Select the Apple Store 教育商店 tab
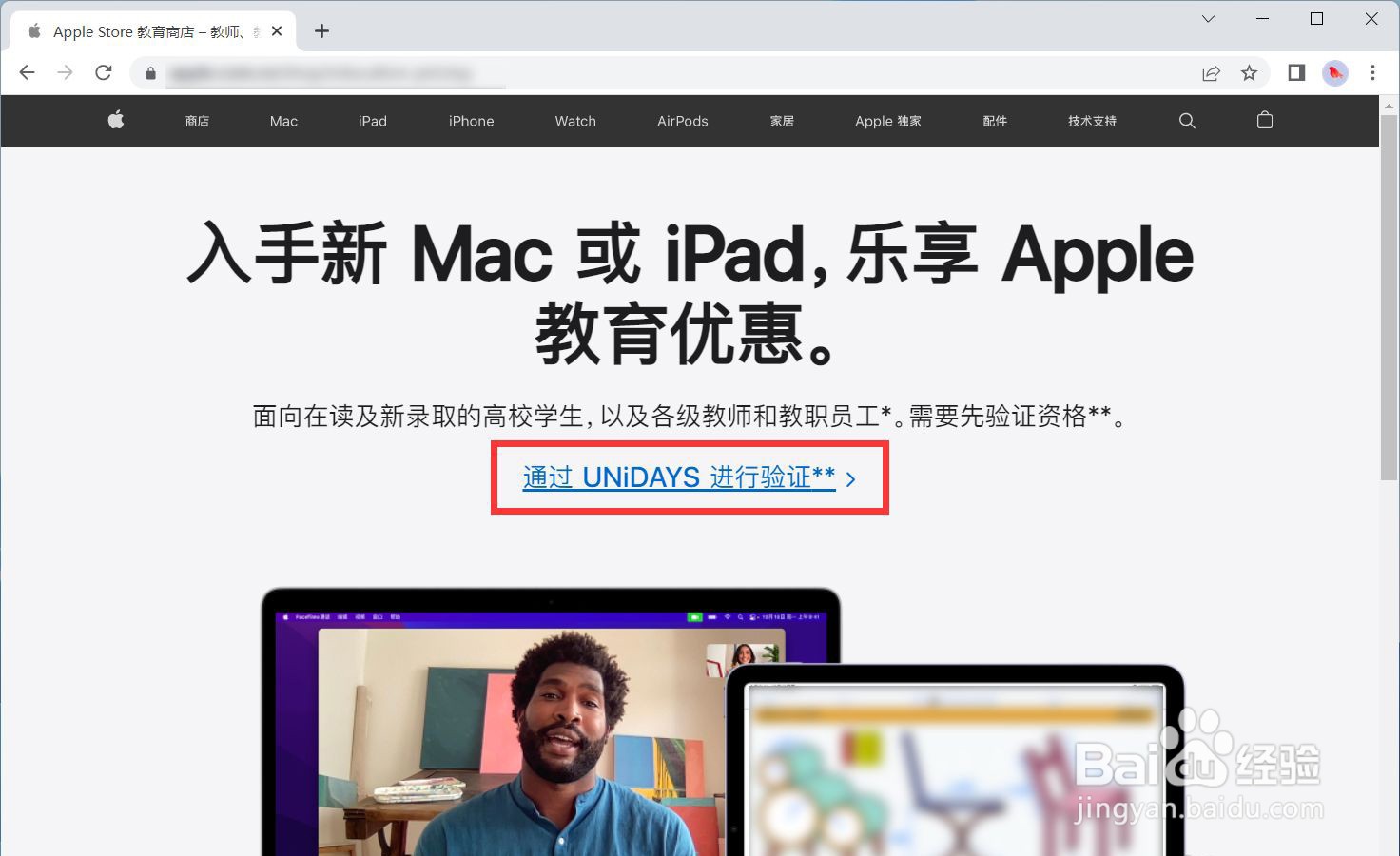The image size is (1400, 856). (x=152, y=32)
